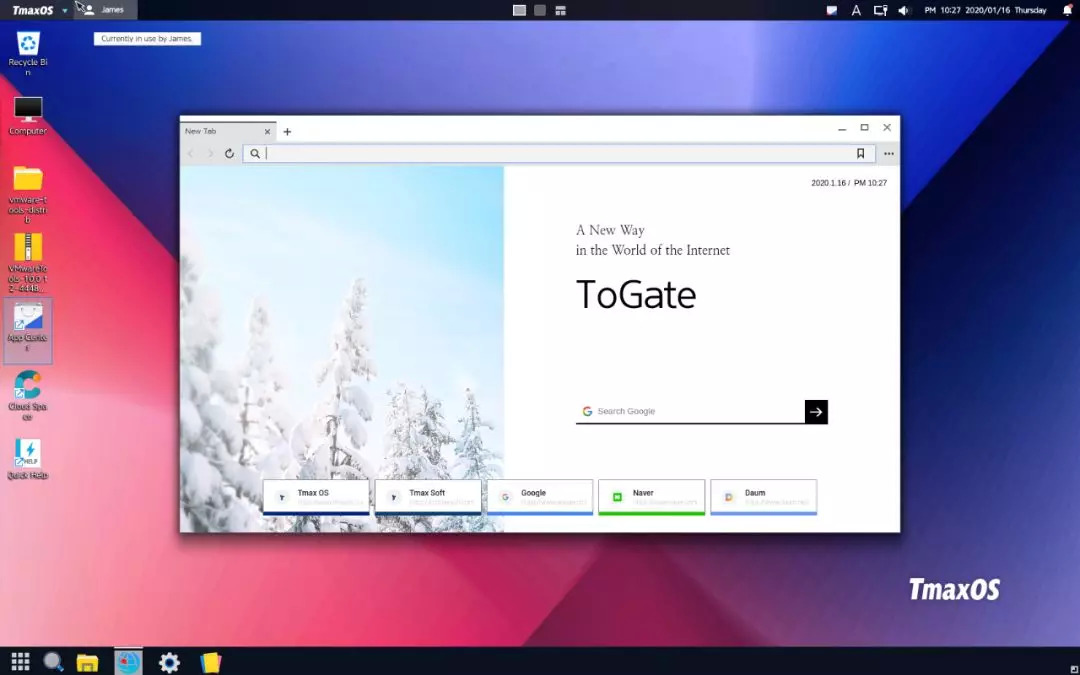Click the browser reload button
This screenshot has height=675, width=1080.
coord(229,154)
